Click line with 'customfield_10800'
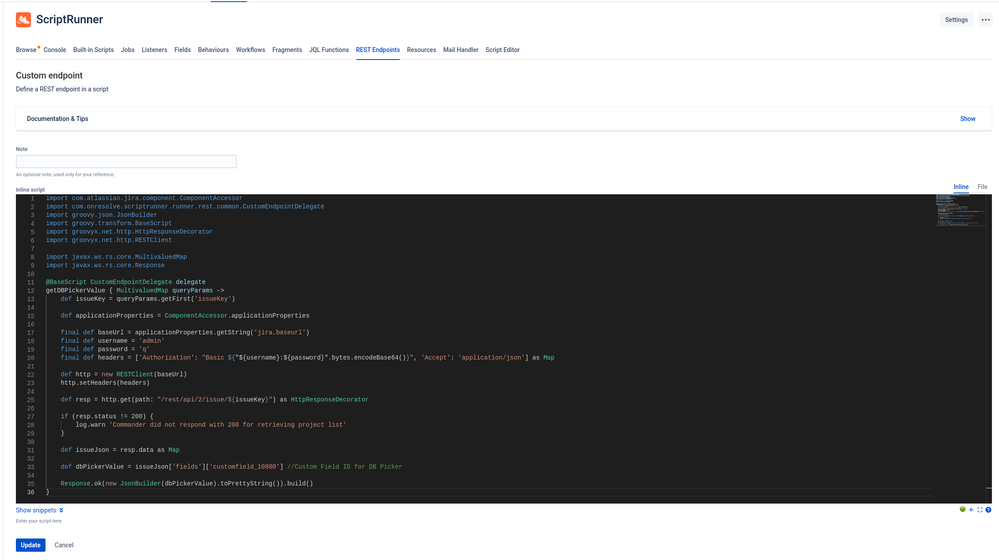 tap(231, 467)
